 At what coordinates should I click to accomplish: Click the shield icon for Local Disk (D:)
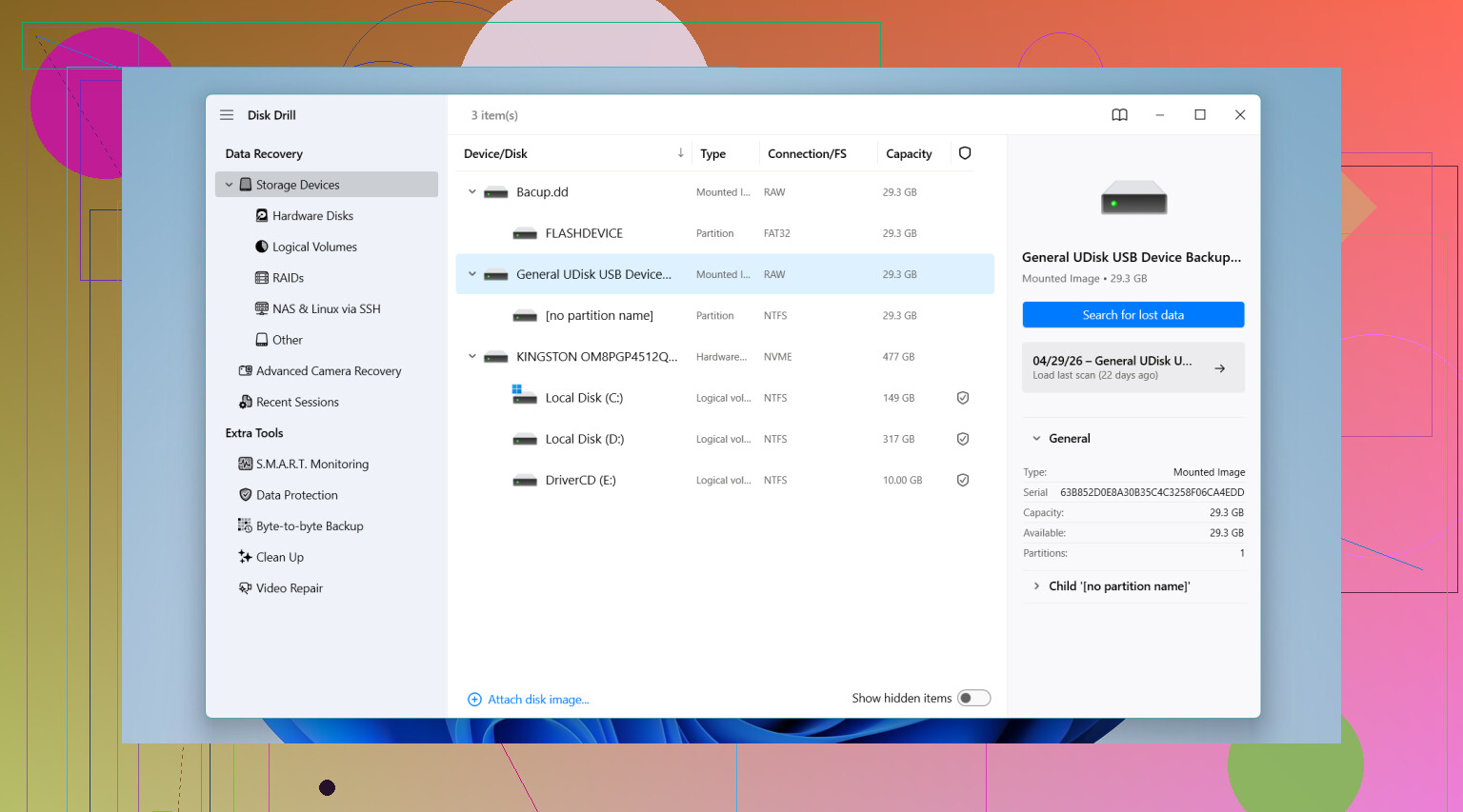963,439
